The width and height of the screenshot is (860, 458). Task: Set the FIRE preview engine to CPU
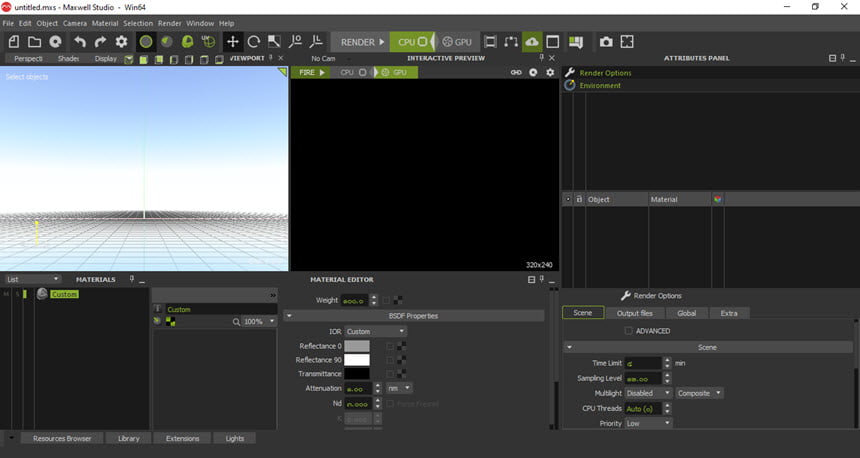pos(352,72)
